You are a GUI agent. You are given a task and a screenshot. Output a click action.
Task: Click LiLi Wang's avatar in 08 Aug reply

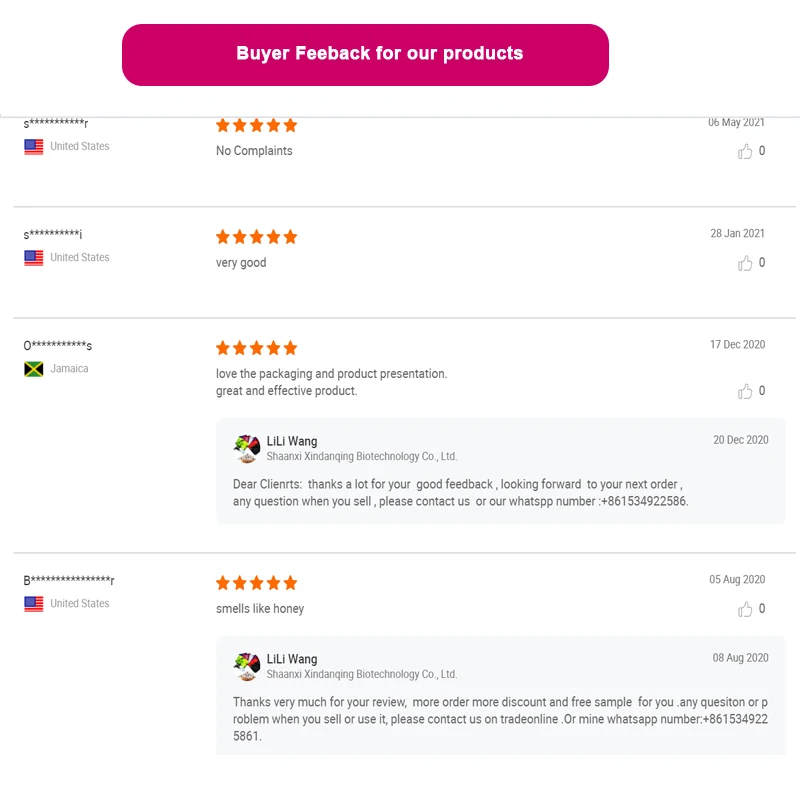coord(247,666)
